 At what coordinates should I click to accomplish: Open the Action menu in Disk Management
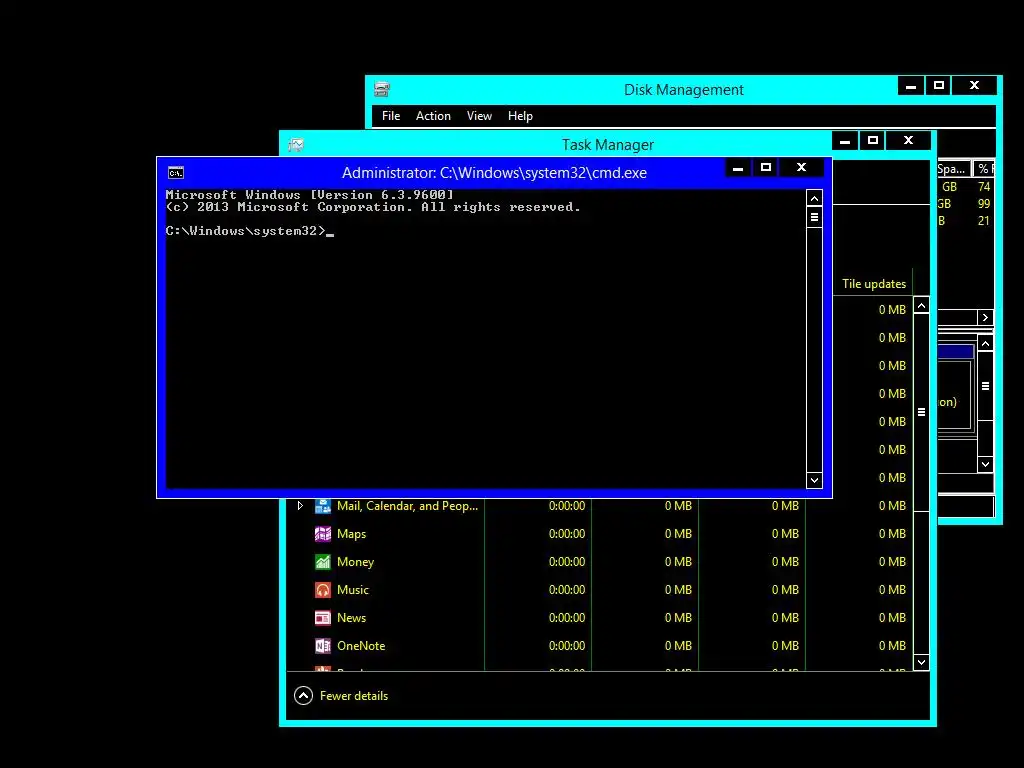point(433,116)
